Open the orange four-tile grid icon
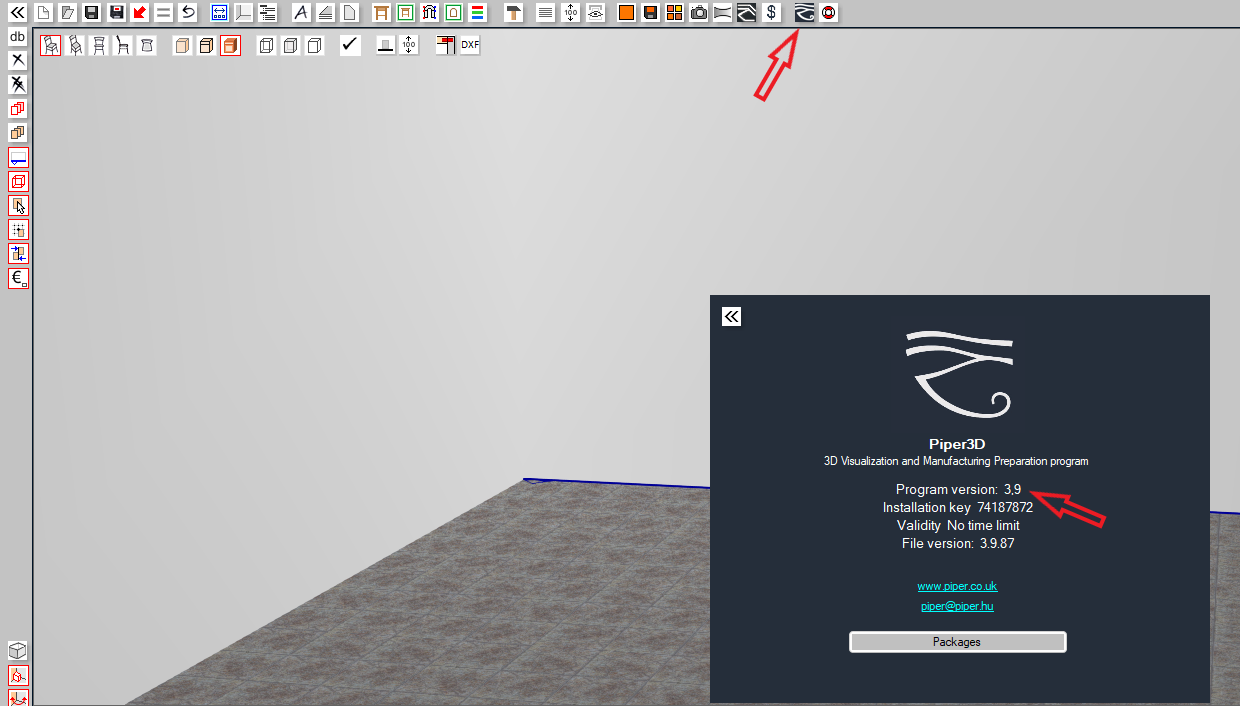Viewport: 1240px width, 706px height. coord(674,13)
